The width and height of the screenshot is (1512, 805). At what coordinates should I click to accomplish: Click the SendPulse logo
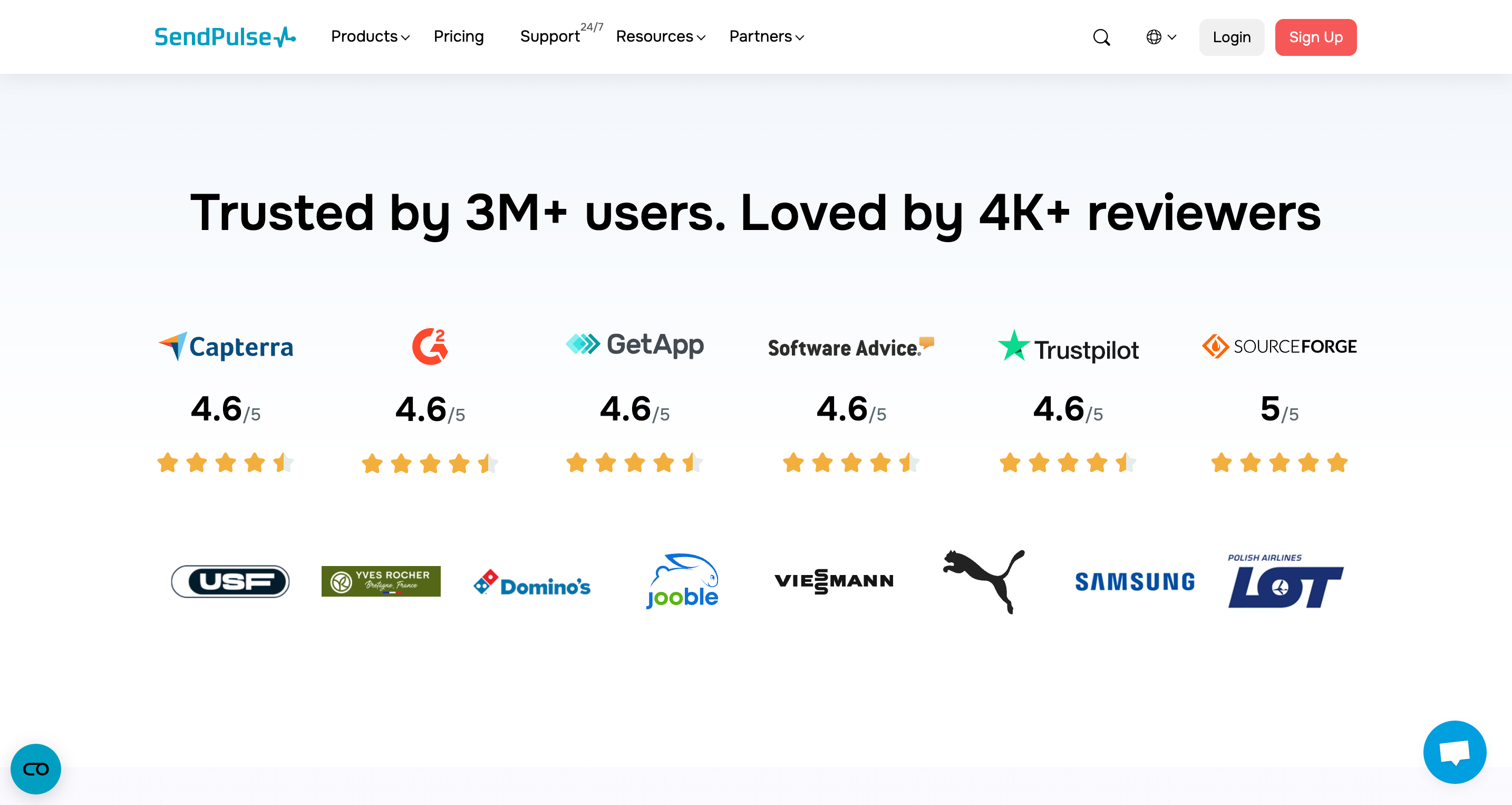pos(225,37)
